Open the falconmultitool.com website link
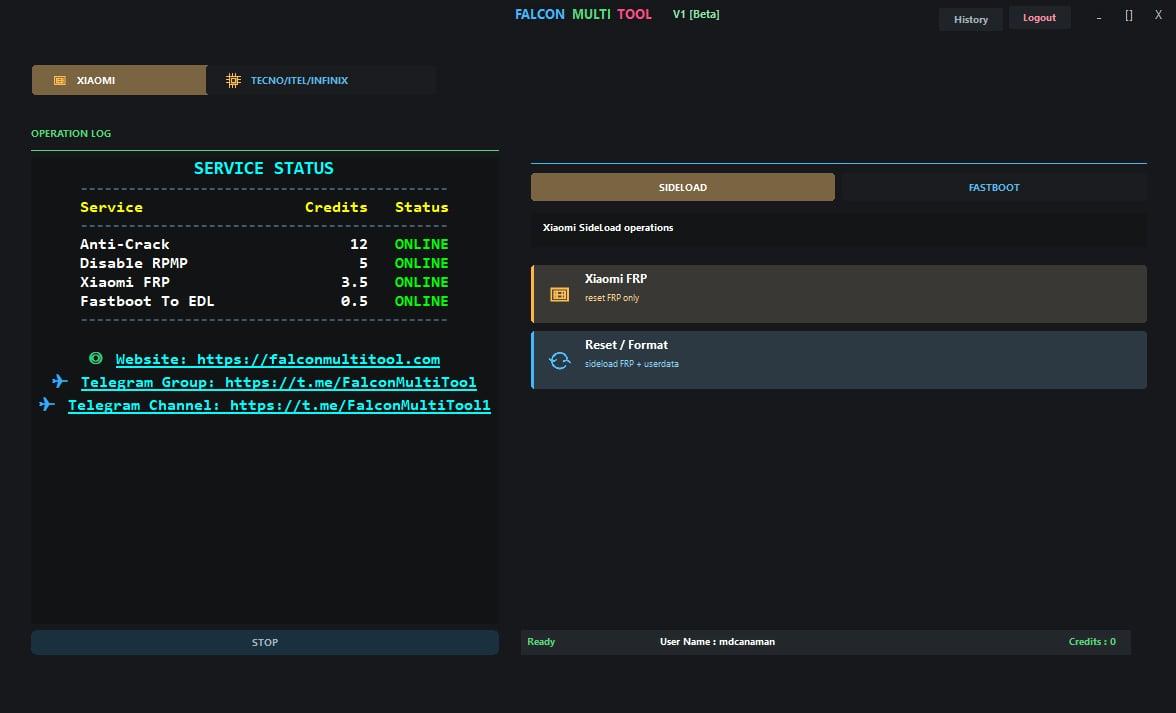1176x713 pixels. [x=278, y=359]
